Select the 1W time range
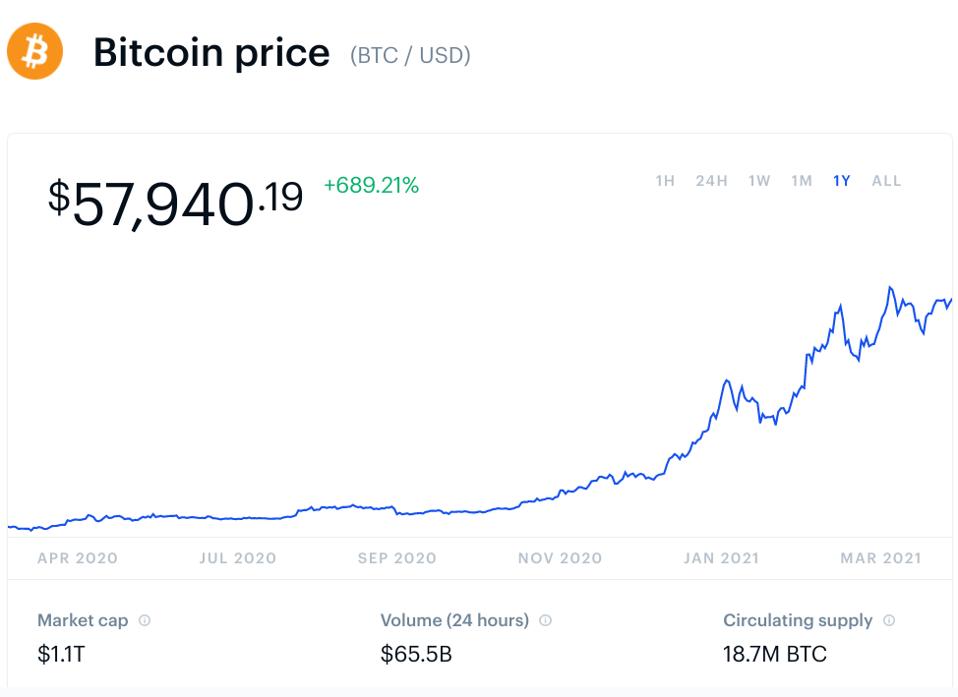The height and width of the screenshot is (697, 958). click(759, 181)
